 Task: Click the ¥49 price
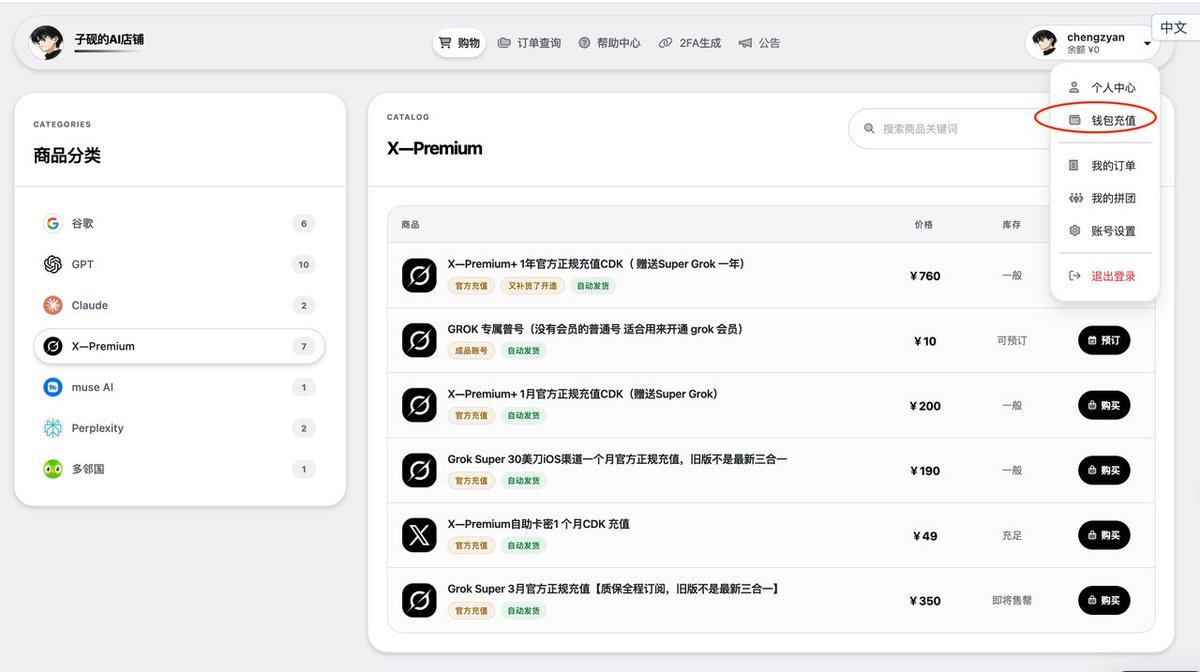pyautogui.click(x=925, y=536)
